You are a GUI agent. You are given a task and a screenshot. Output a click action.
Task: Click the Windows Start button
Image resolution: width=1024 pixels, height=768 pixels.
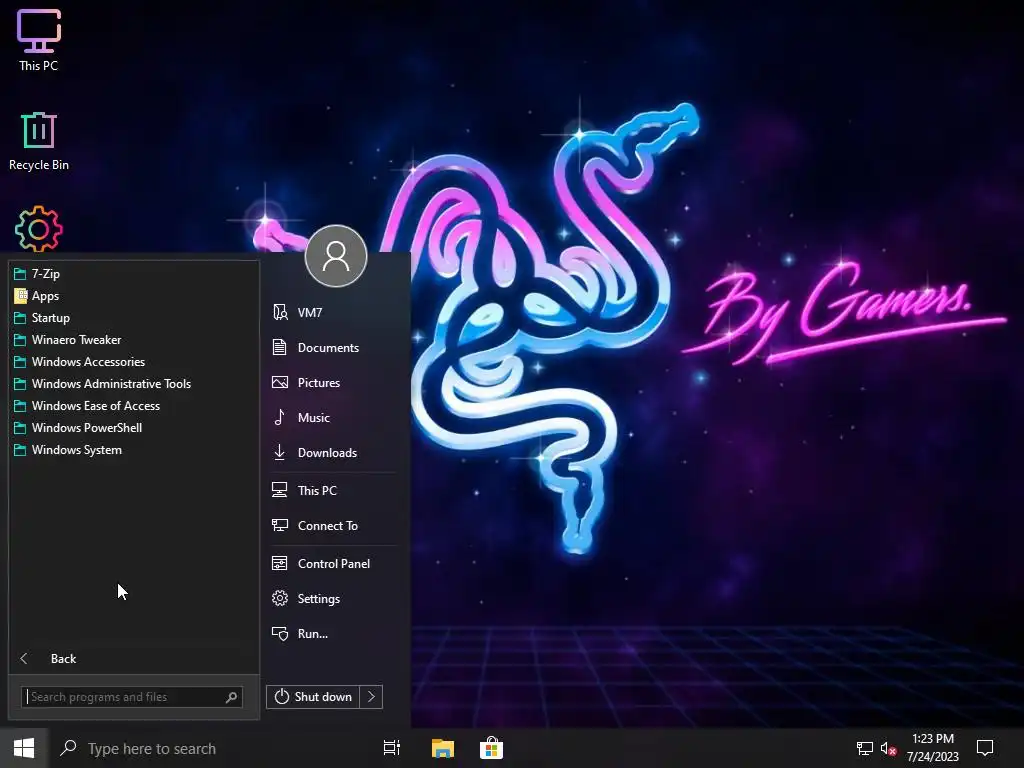24,748
